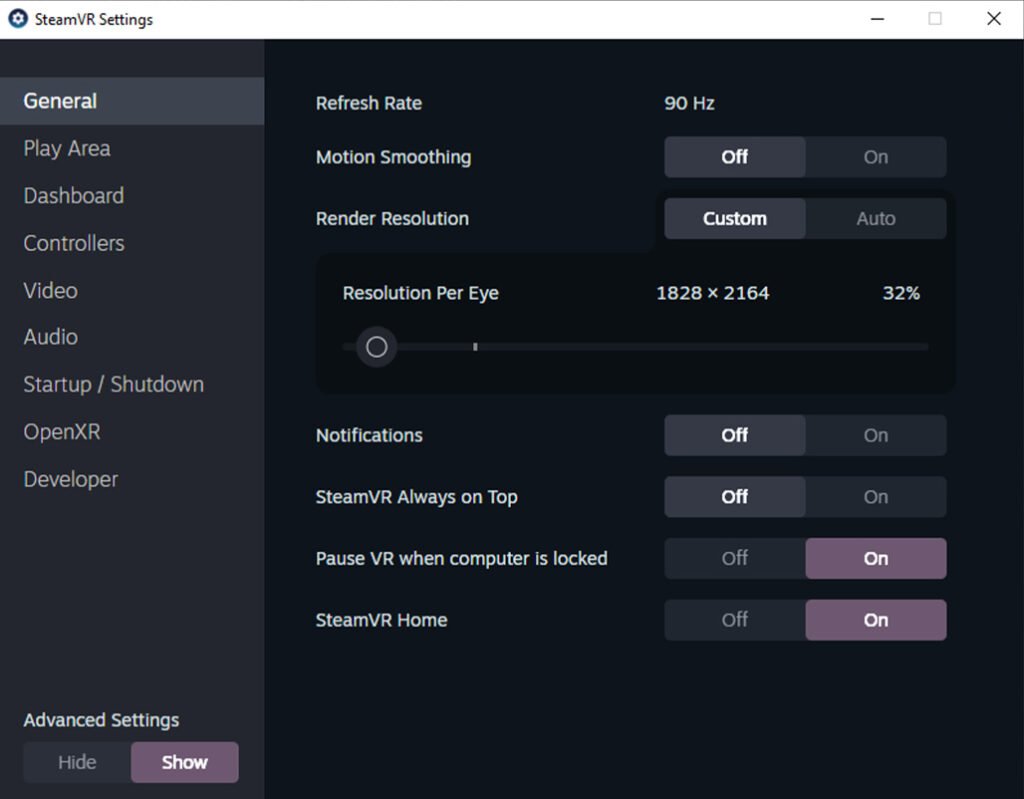Screen dimensions: 1024x799
Task: Click the Resolution Per Eye slider handle
Action: 377,347
